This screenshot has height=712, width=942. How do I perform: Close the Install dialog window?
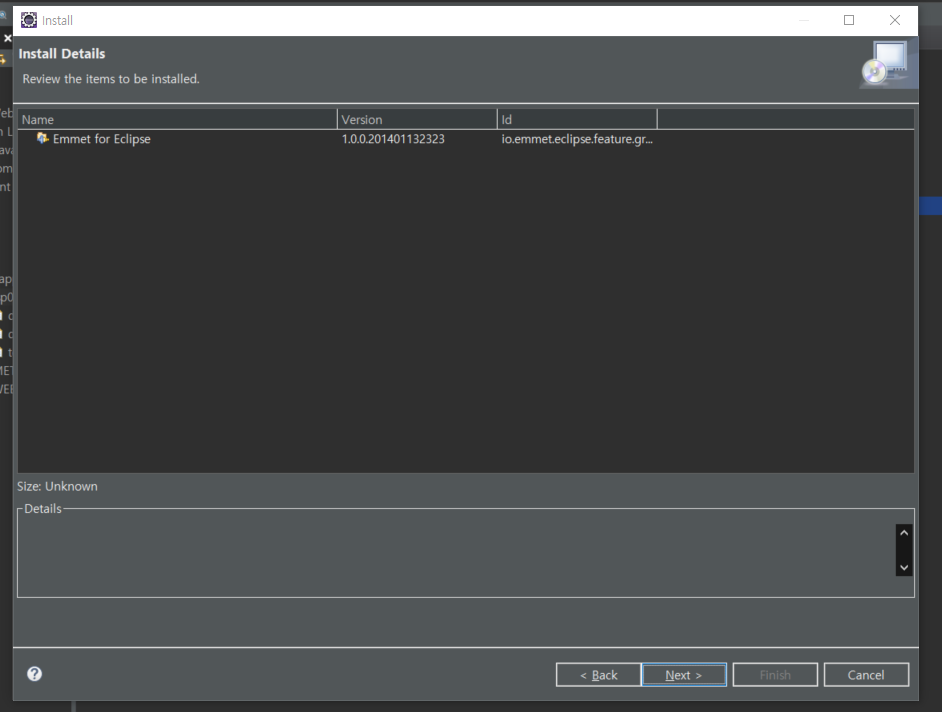(895, 20)
